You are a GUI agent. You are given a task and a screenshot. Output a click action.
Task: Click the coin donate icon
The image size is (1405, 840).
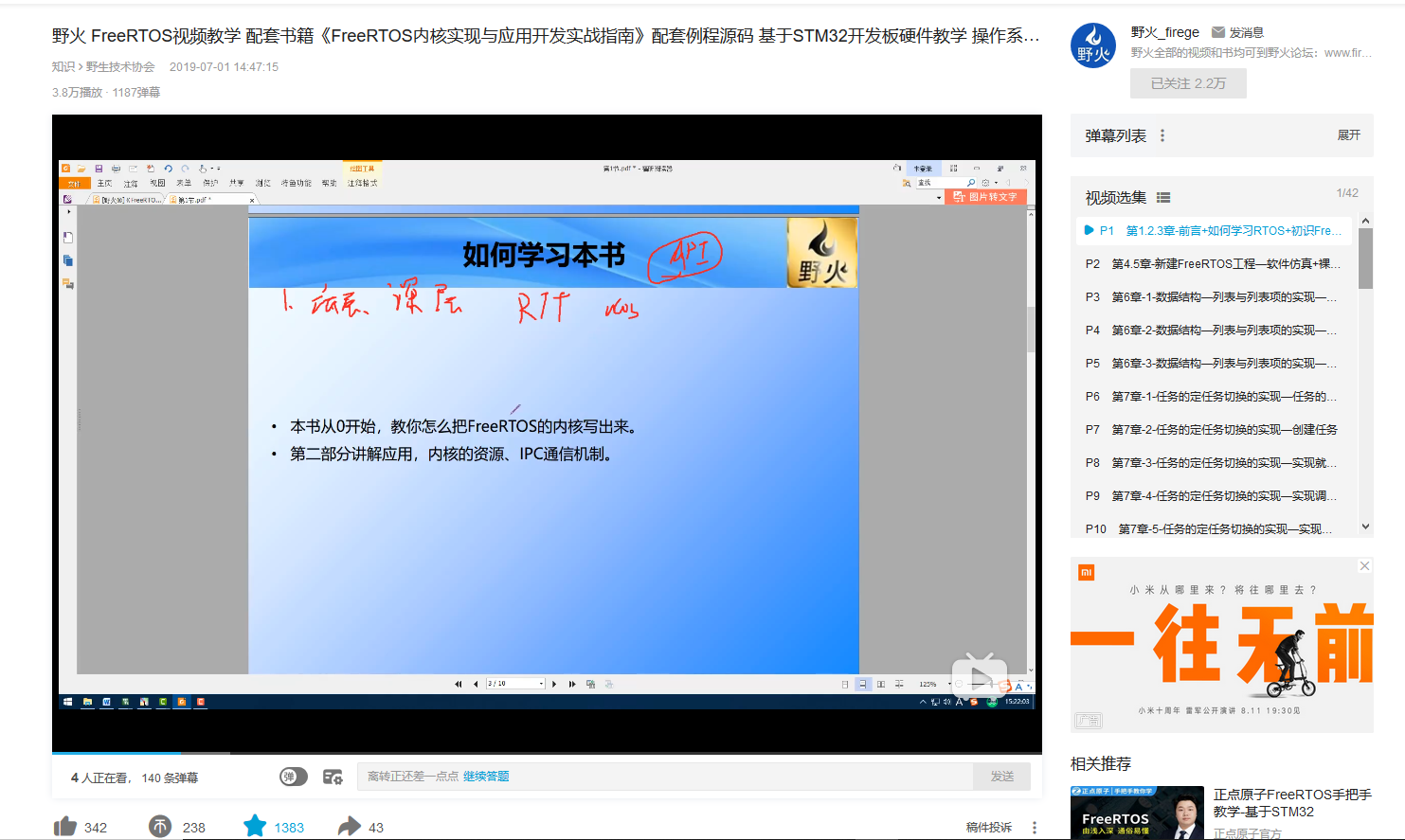pyautogui.click(x=160, y=827)
